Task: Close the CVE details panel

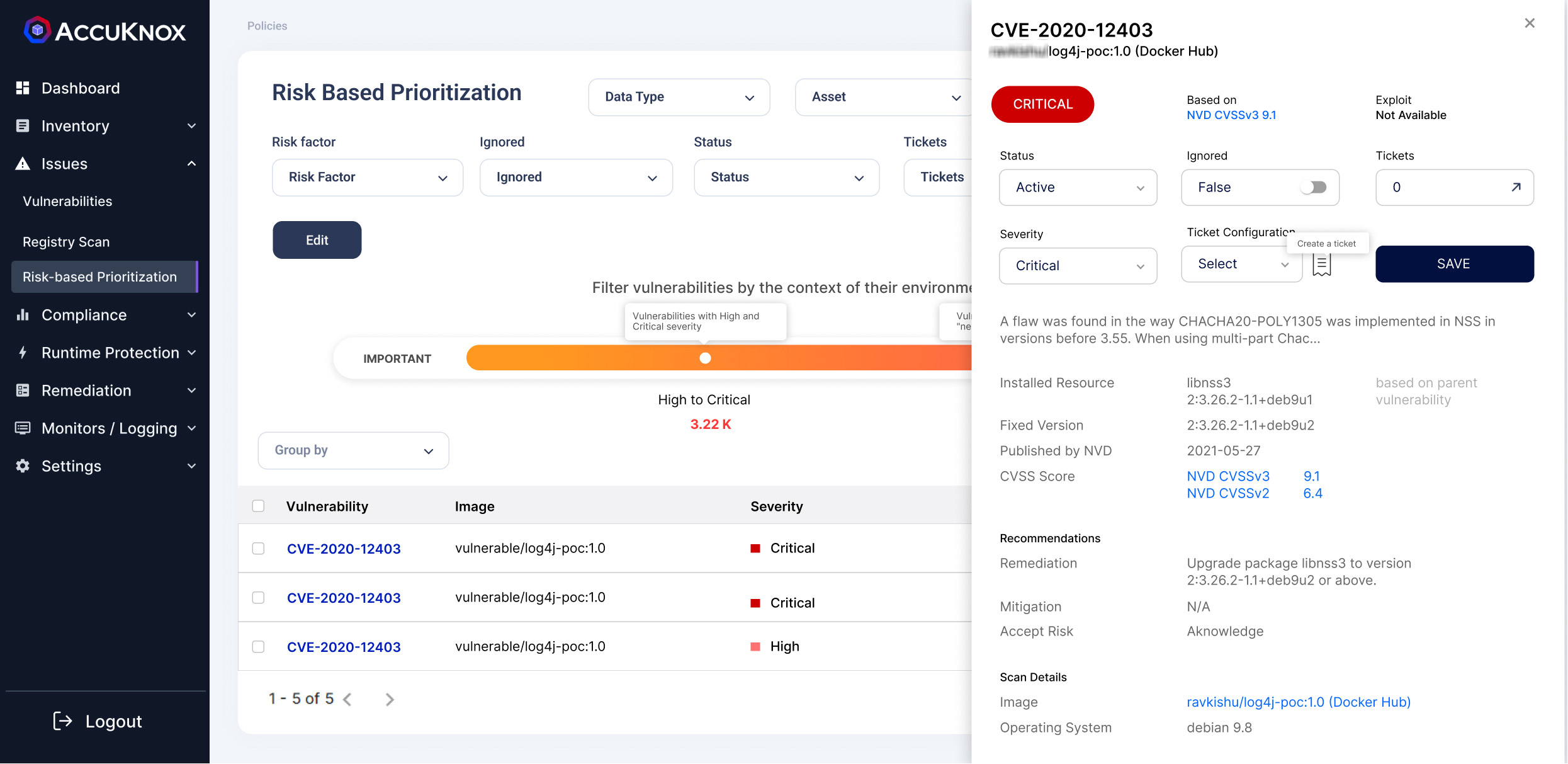Action: [x=1530, y=23]
